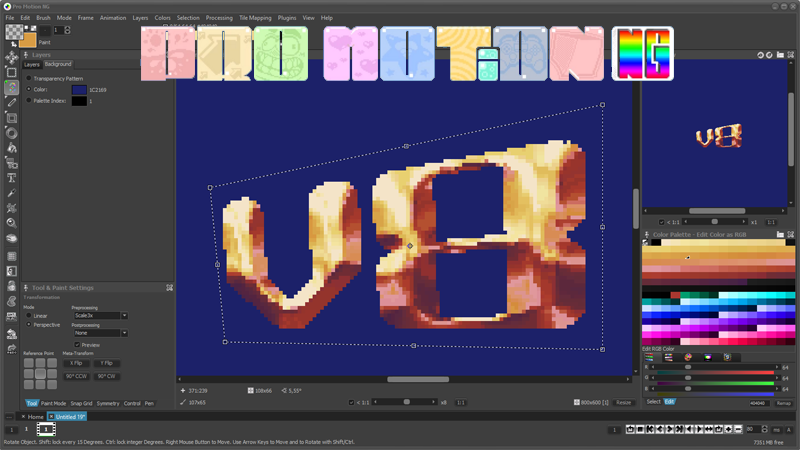The image size is (800, 450).
Task: Switch to the Snap Grid tab
Action: [x=81, y=404]
